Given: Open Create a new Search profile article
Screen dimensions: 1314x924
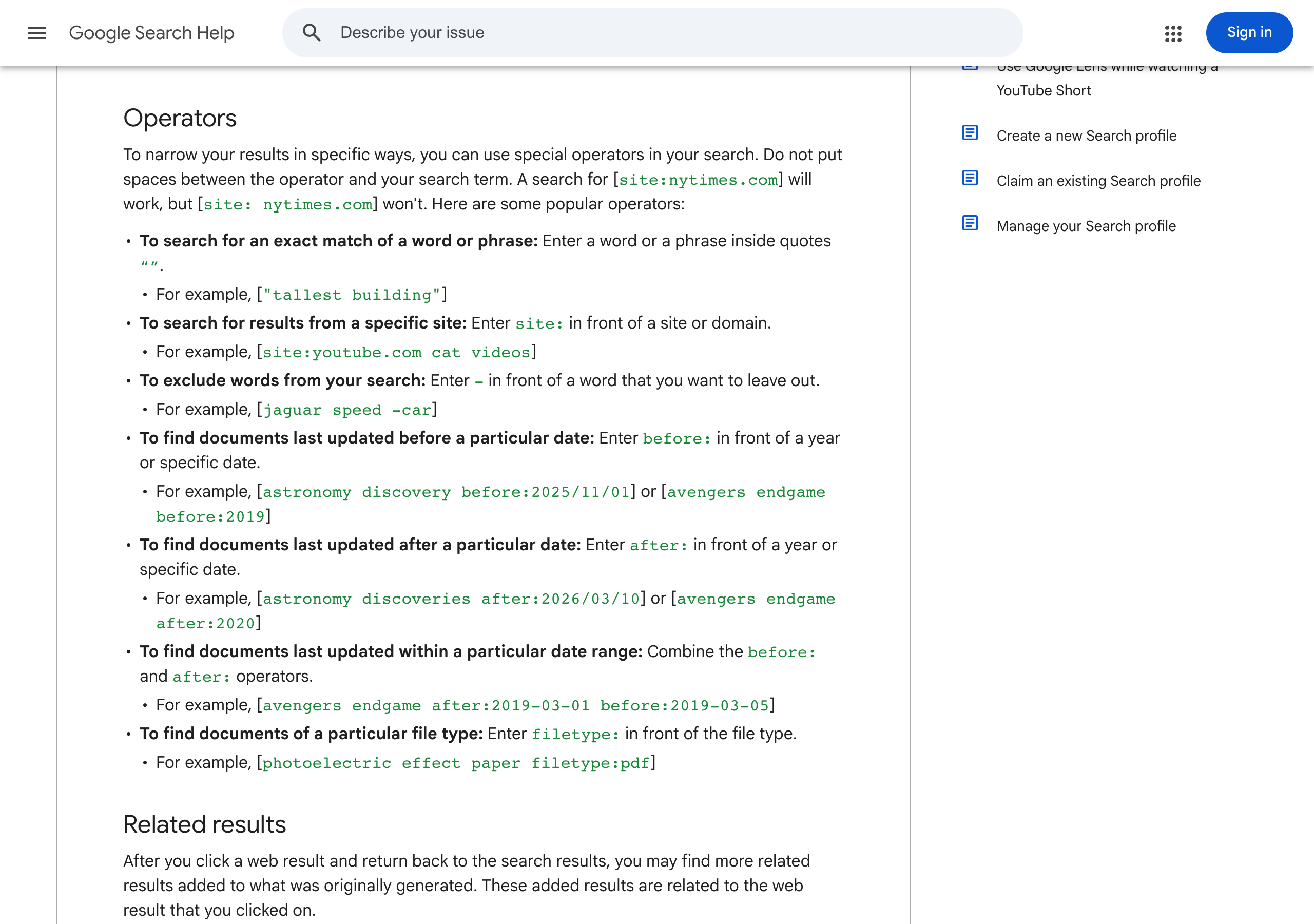Looking at the screenshot, I should [x=1086, y=136].
